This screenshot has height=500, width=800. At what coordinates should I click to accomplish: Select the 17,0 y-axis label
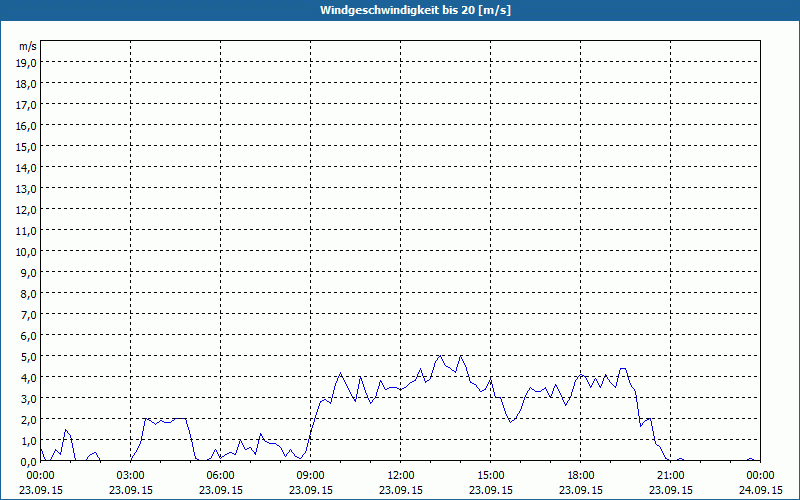(x=26, y=105)
